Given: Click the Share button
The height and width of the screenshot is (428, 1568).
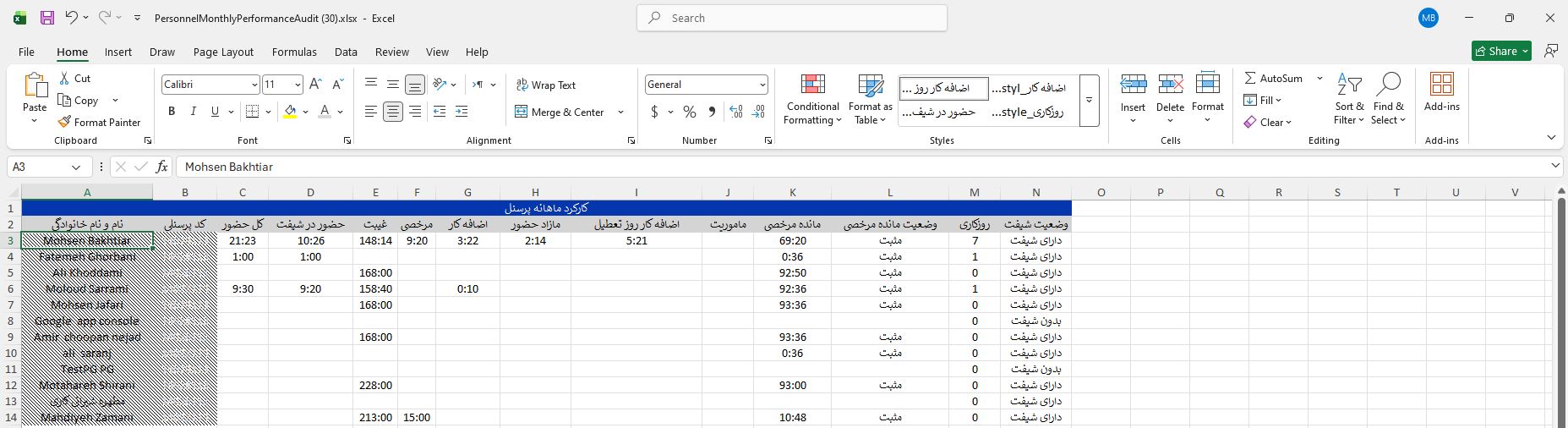Looking at the screenshot, I should pos(1501,51).
